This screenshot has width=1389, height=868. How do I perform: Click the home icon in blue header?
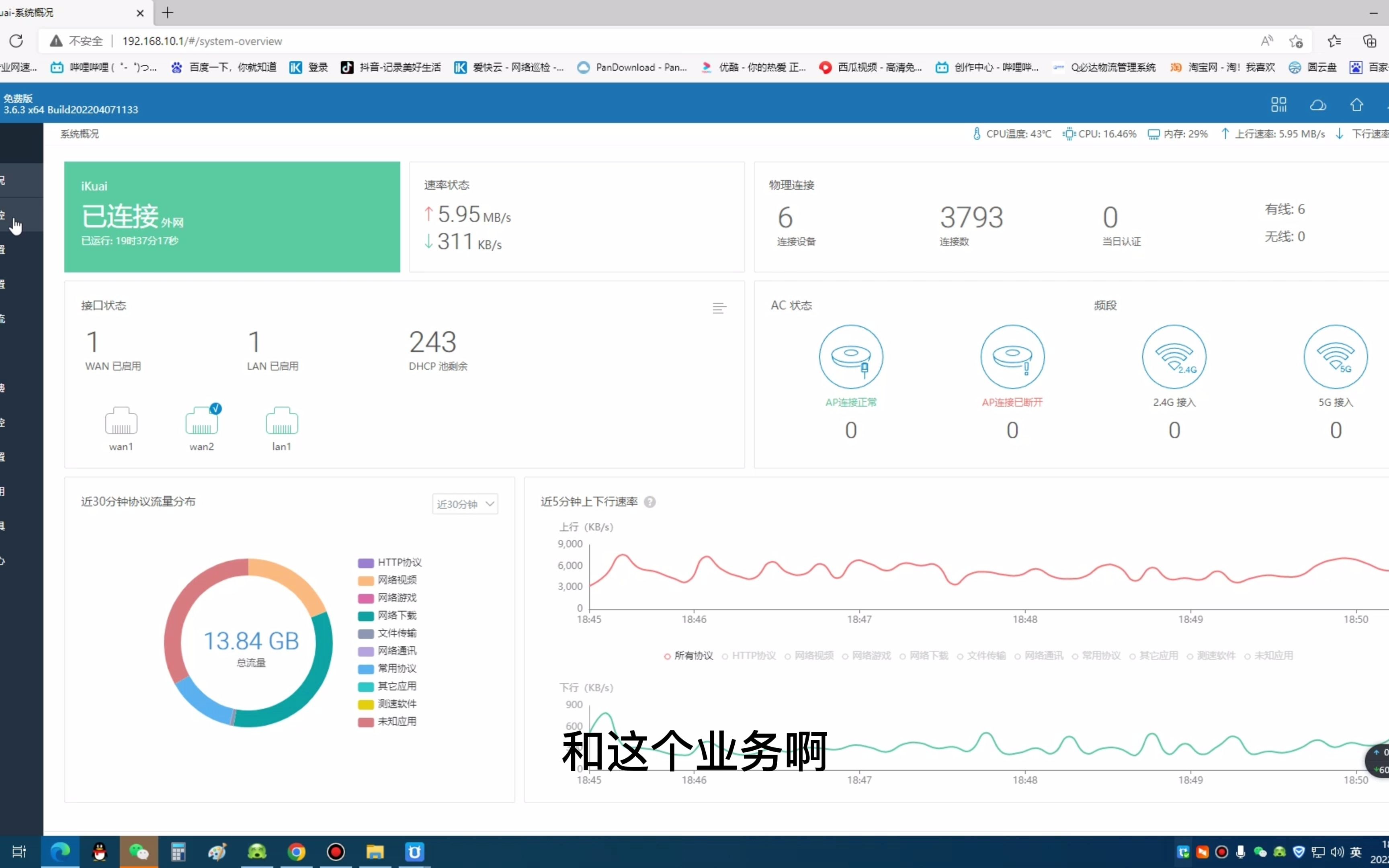(x=1356, y=105)
